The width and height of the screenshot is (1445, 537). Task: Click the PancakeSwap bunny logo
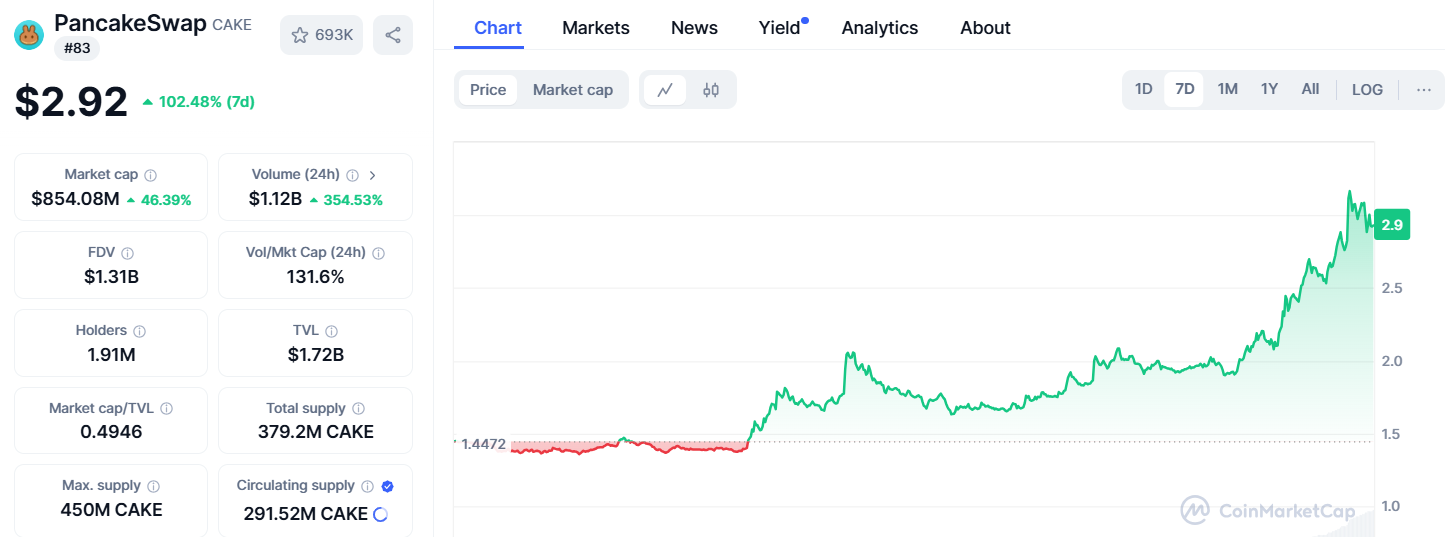pos(29,35)
